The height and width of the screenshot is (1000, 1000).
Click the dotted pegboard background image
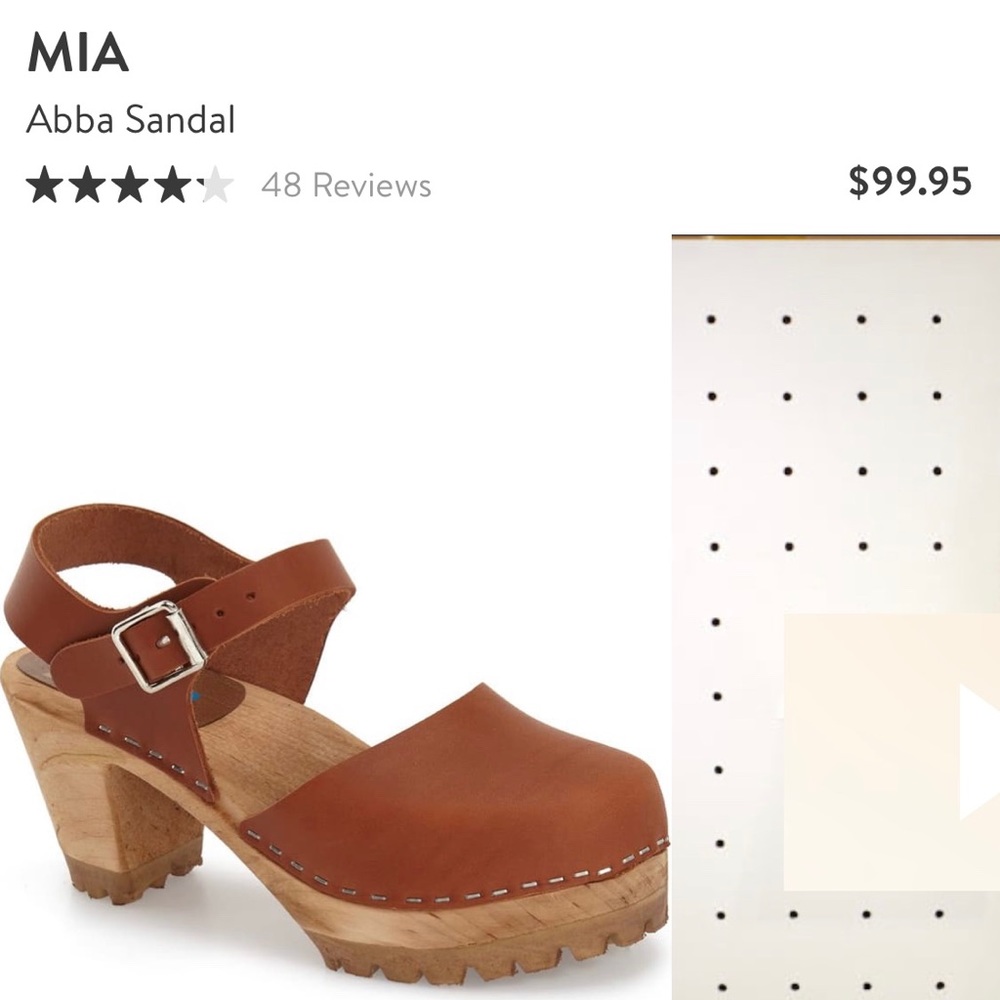(790, 400)
